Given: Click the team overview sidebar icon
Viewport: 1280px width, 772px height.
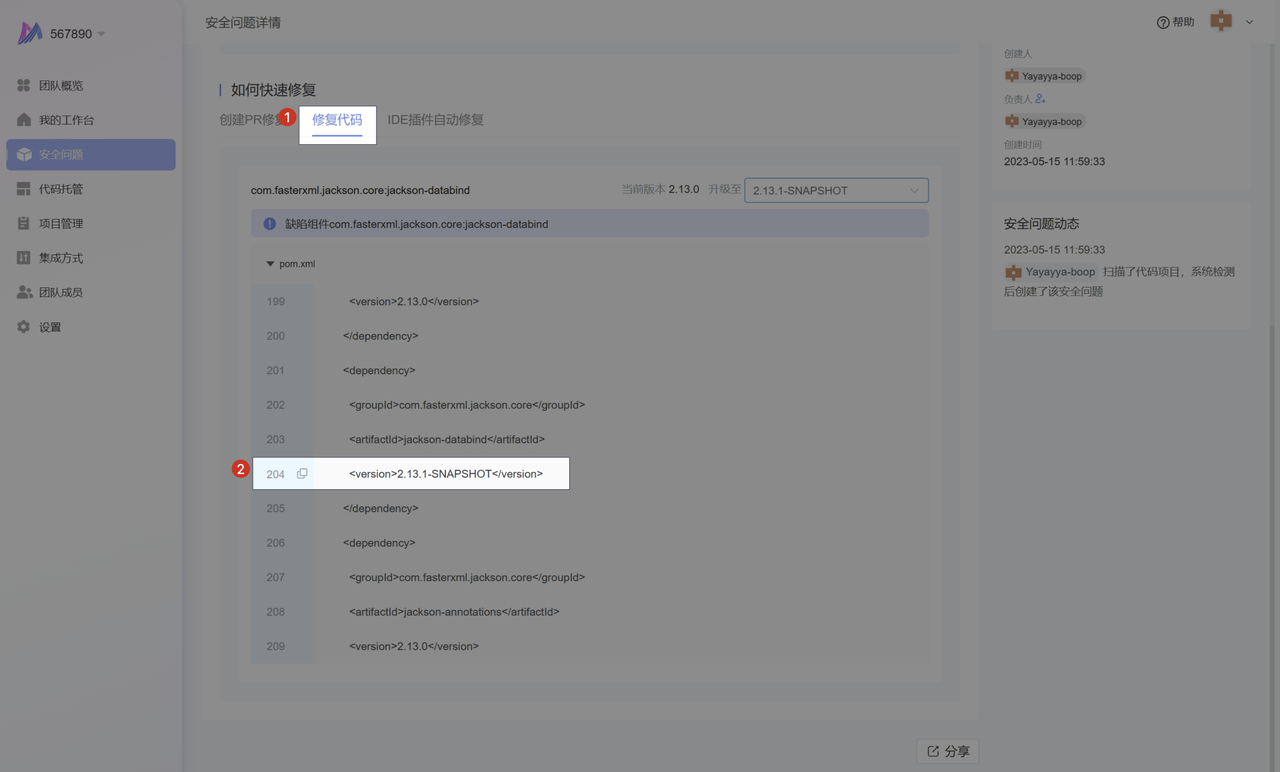Looking at the screenshot, I should tap(24, 86).
